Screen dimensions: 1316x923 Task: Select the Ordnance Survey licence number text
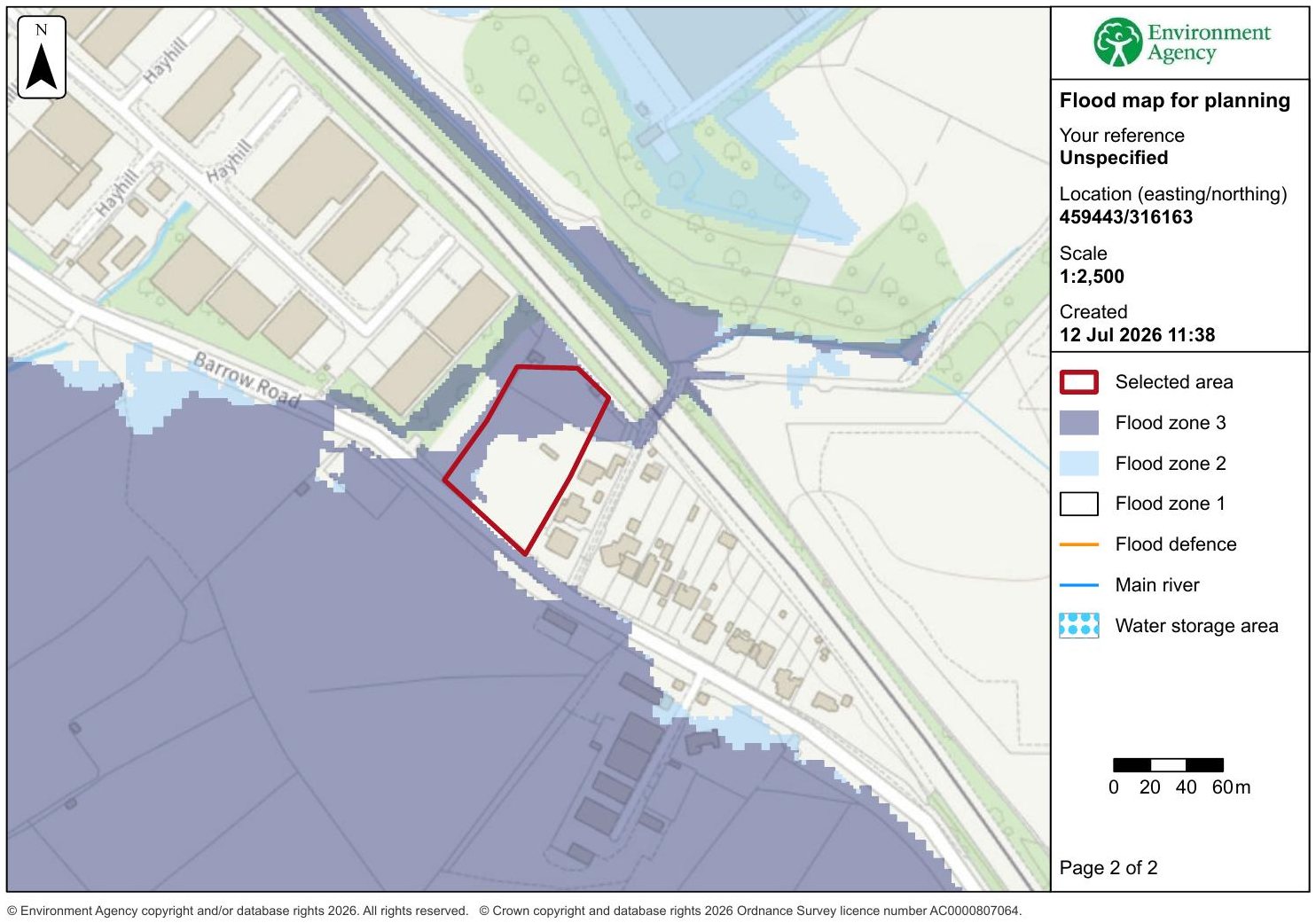(751, 911)
